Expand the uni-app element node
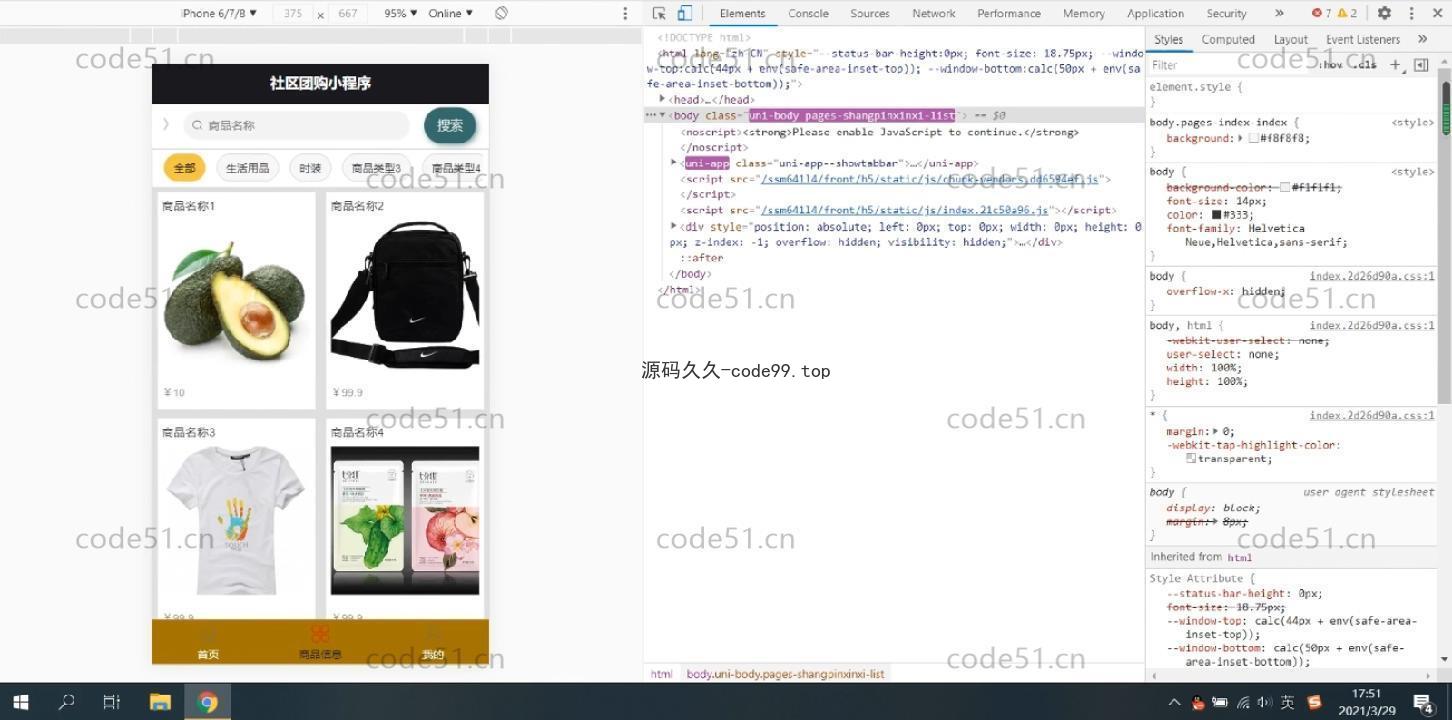Viewport: 1452px width, 720px height. coord(674,163)
